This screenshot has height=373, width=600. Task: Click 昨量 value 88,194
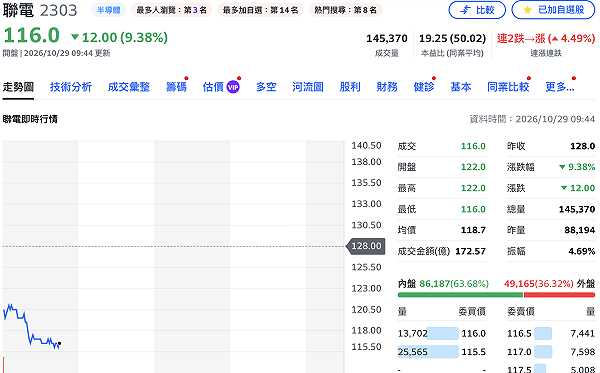pyautogui.click(x=580, y=230)
